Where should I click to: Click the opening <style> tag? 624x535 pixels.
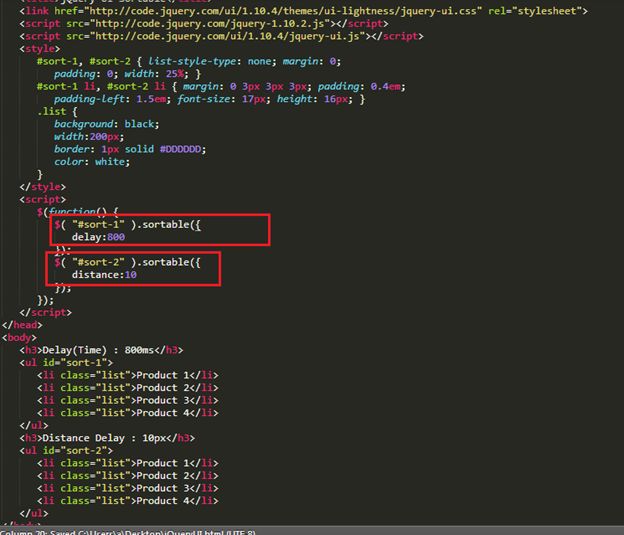click(x=40, y=49)
